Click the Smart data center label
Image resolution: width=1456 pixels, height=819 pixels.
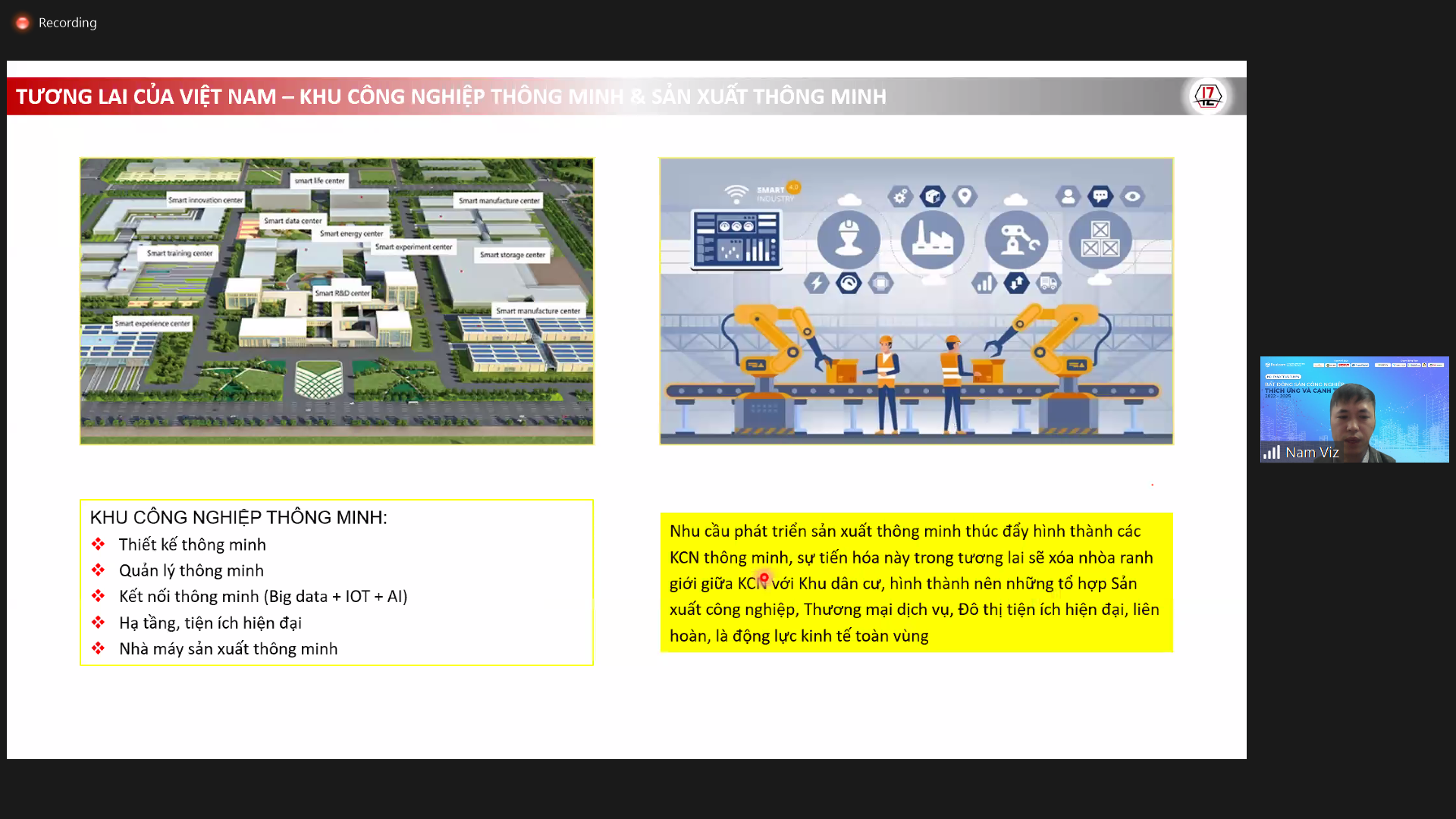tap(293, 221)
